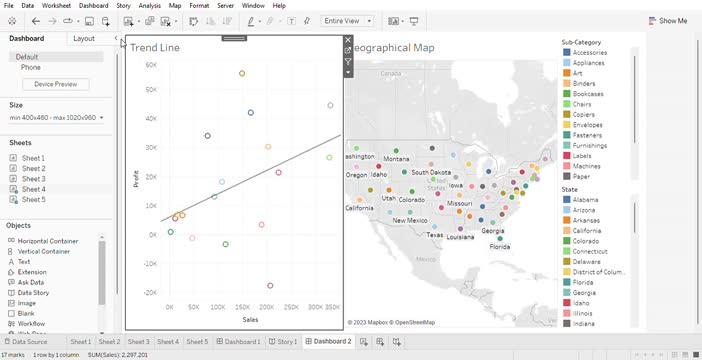Screen dimensions: 702x360
Task: Click the Save icon in toolbar
Action: pyautogui.click(x=89, y=21)
